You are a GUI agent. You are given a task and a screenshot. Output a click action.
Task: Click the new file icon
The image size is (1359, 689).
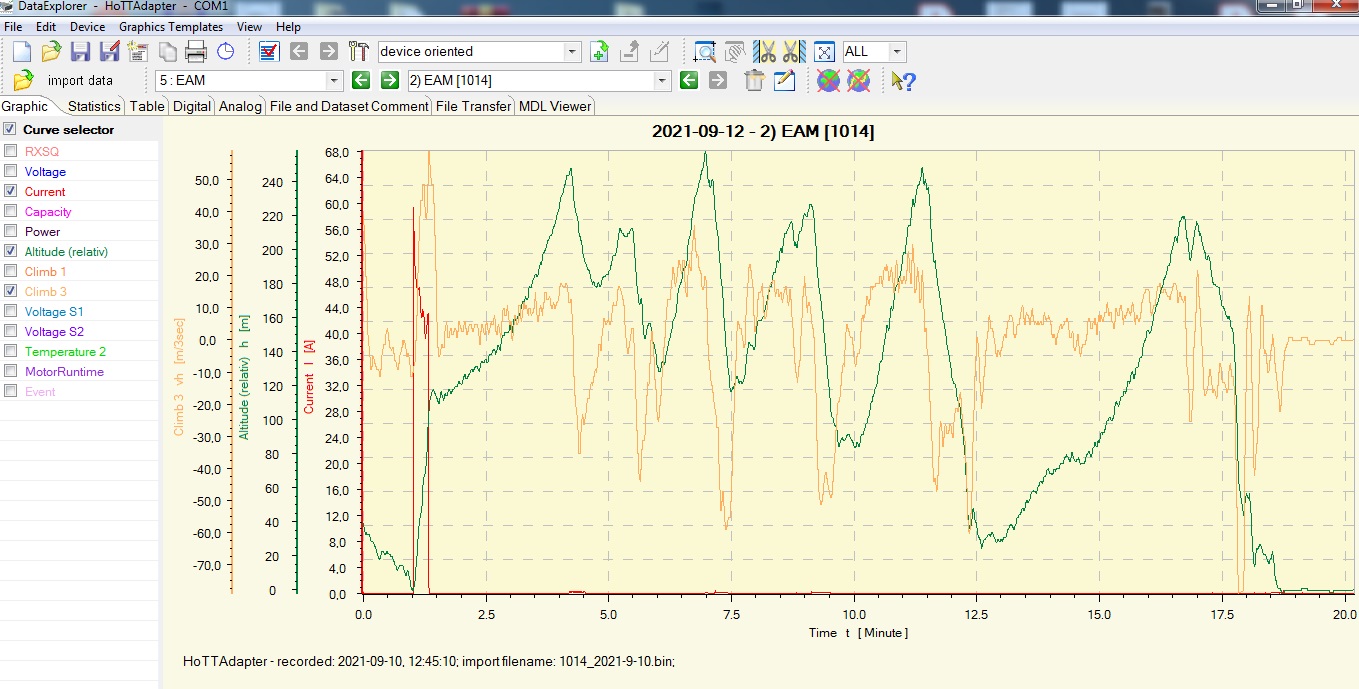click(22, 52)
